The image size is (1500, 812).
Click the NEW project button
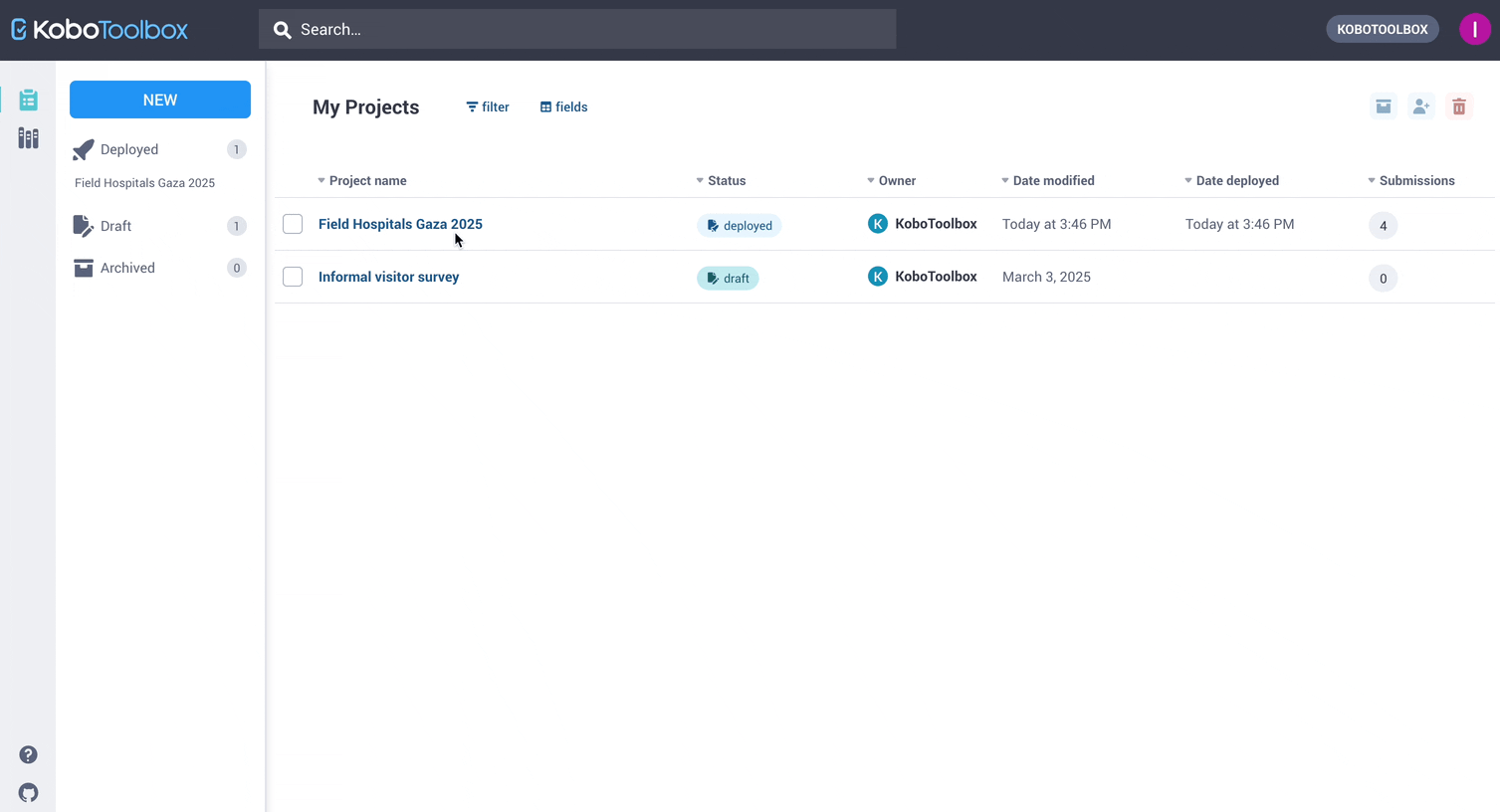click(x=160, y=100)
